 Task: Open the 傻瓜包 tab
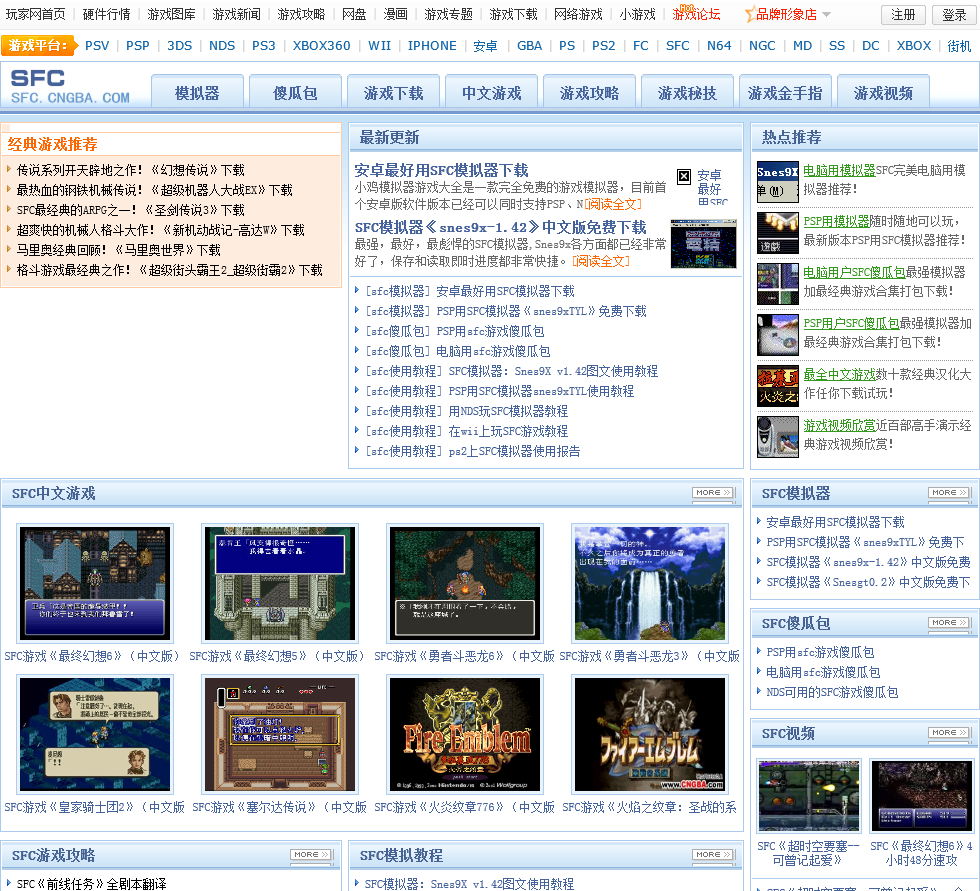click(x=295, y=92)
